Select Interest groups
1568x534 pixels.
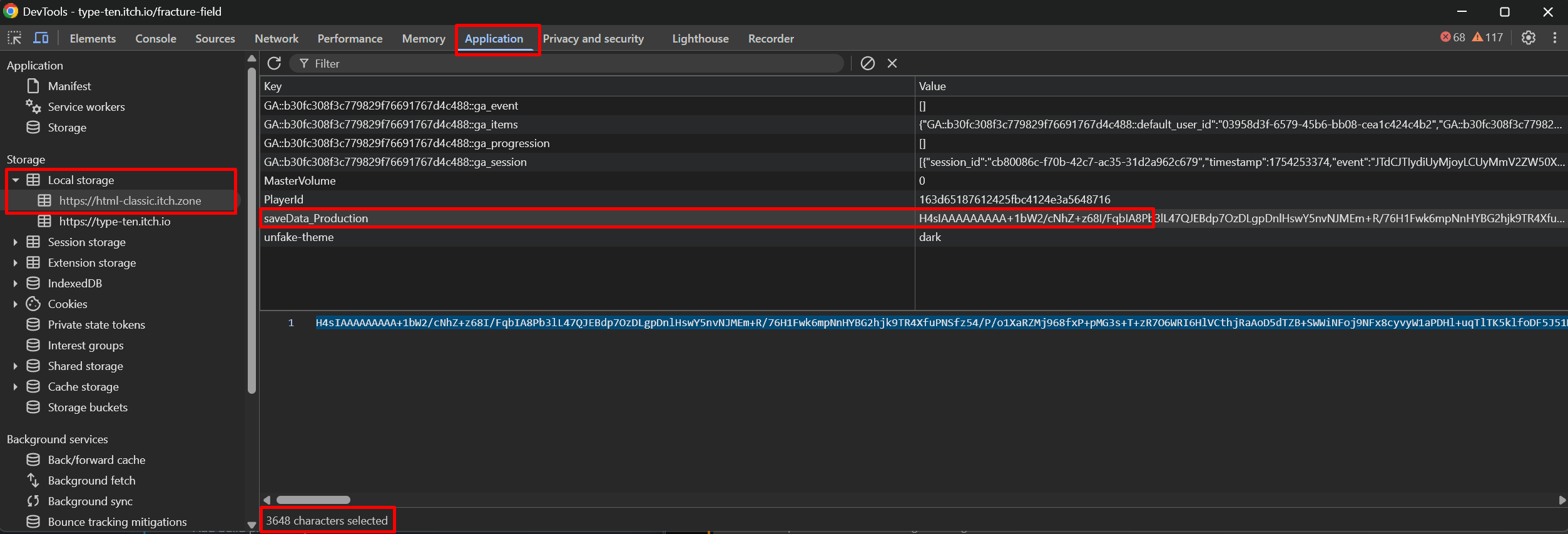(x=86, y=345)
